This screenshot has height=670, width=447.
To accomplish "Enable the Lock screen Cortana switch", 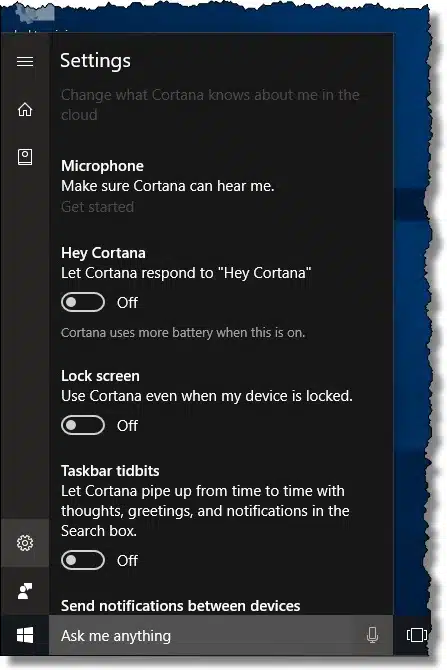I will point(82,425).
